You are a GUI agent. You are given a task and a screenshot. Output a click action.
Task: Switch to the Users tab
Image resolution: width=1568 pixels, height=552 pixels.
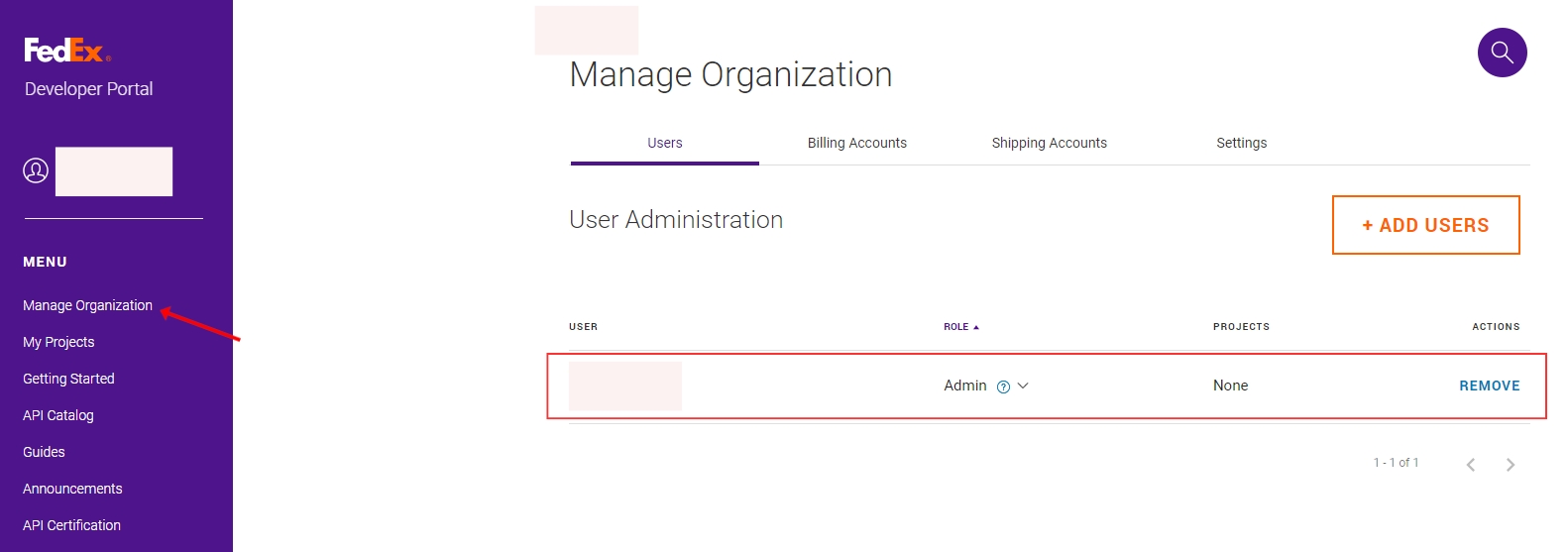[x=664, y=143]
